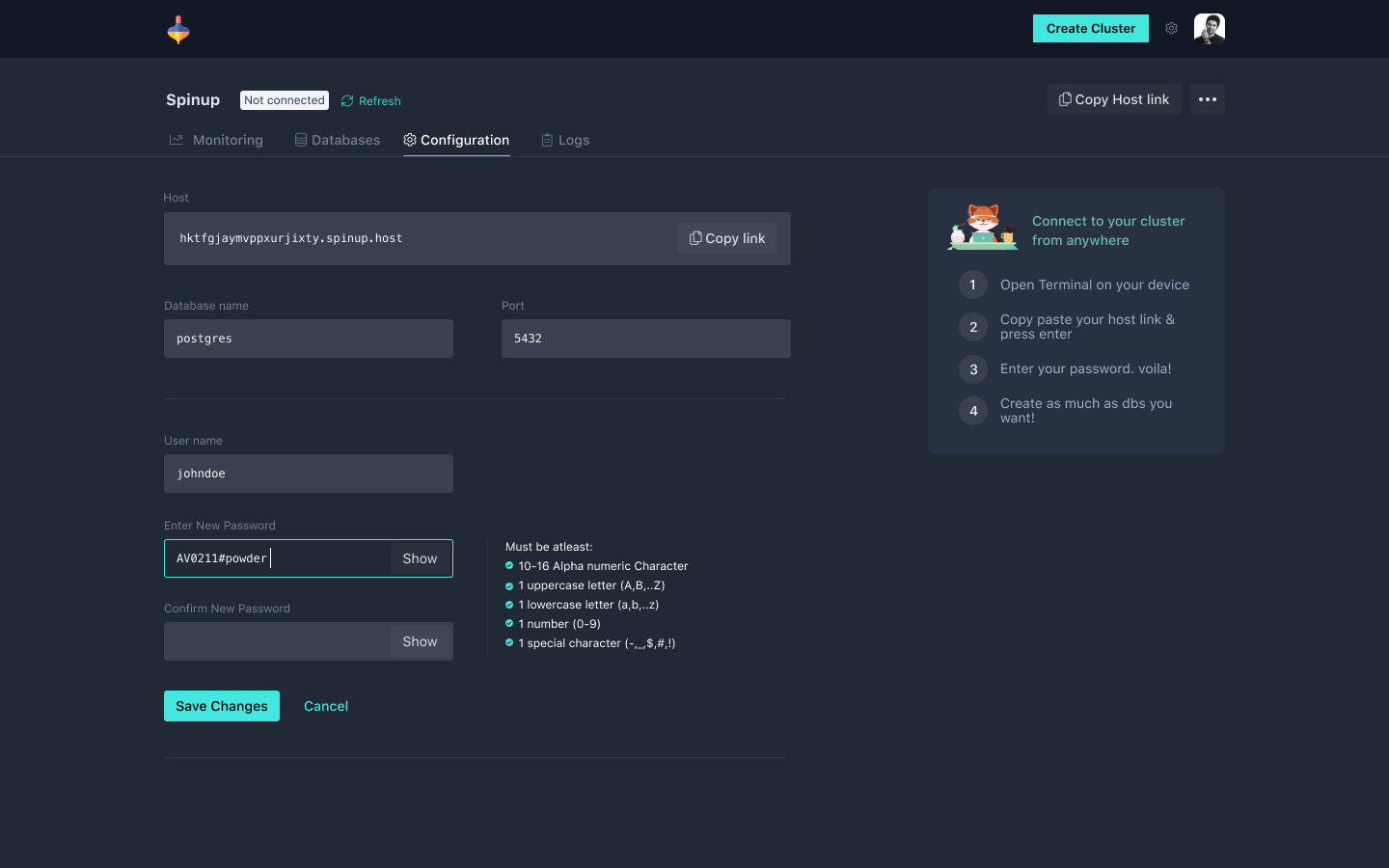This screenshot has width=1389, height=868.
Task: Open settings via the gear icon
Action: point(1171,29)
